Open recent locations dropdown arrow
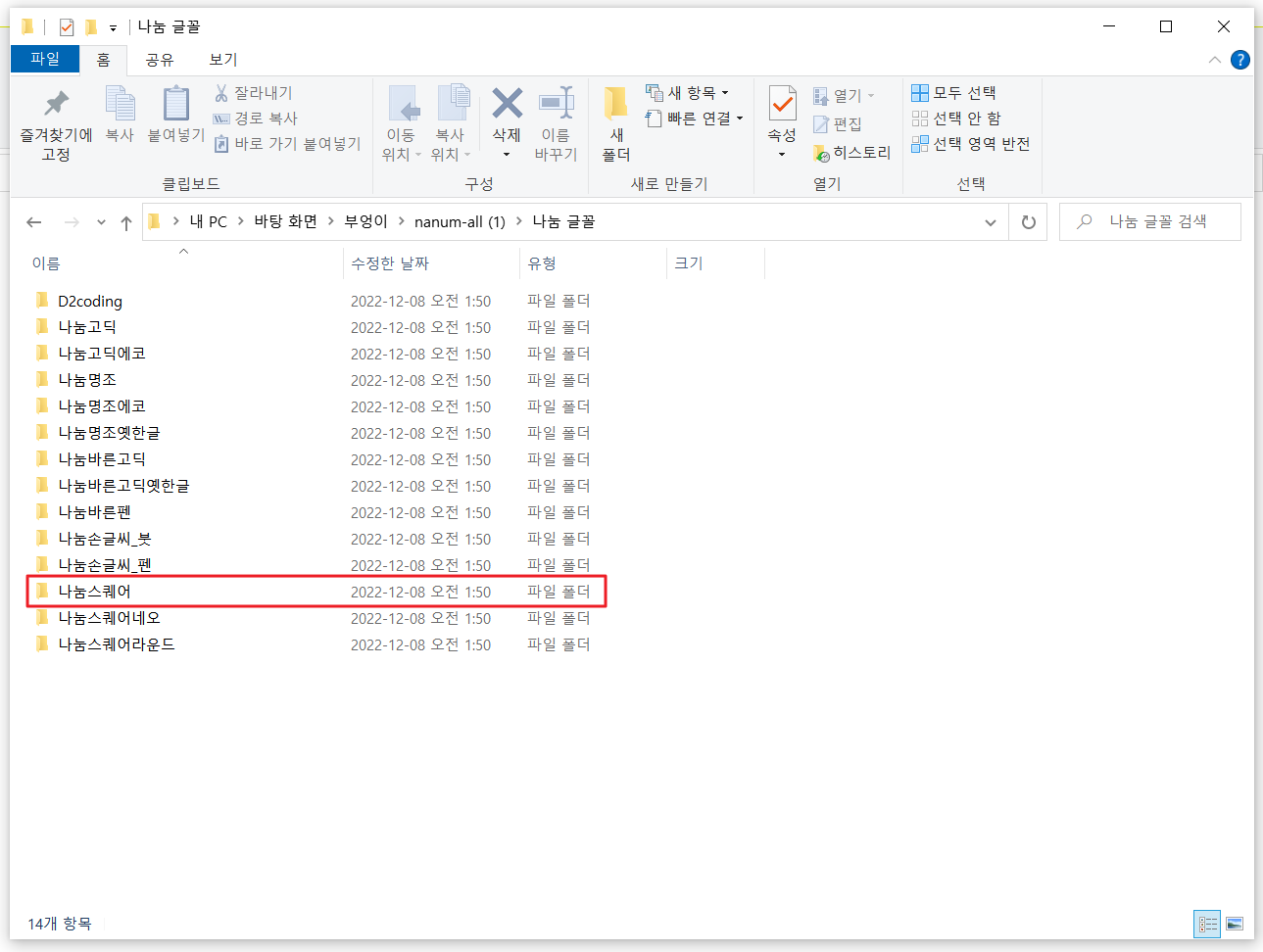This screenshot has height=952, width=1263. [x=101, y=222]
